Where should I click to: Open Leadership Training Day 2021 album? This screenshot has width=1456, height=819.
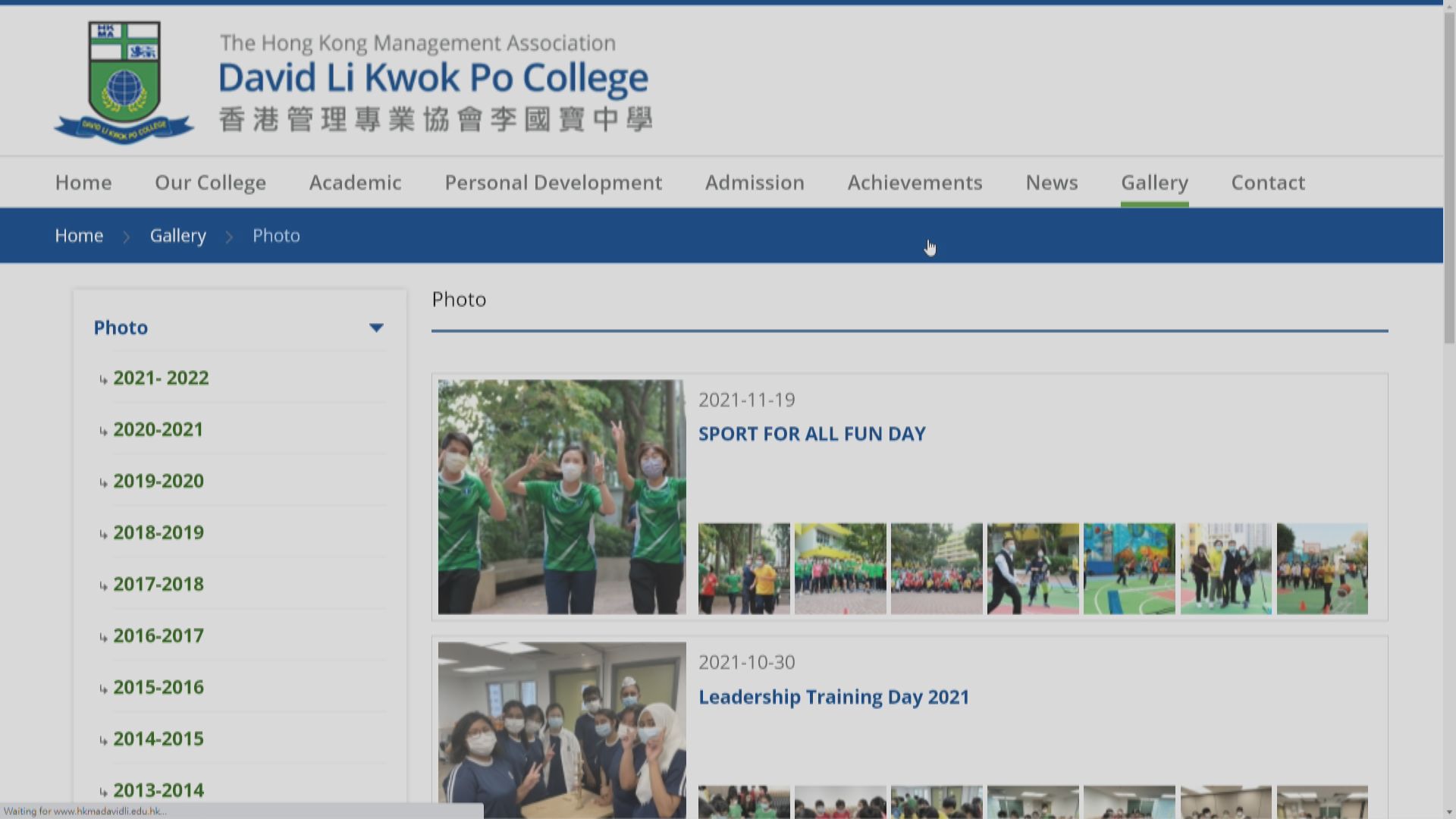[x=833, y=697]
